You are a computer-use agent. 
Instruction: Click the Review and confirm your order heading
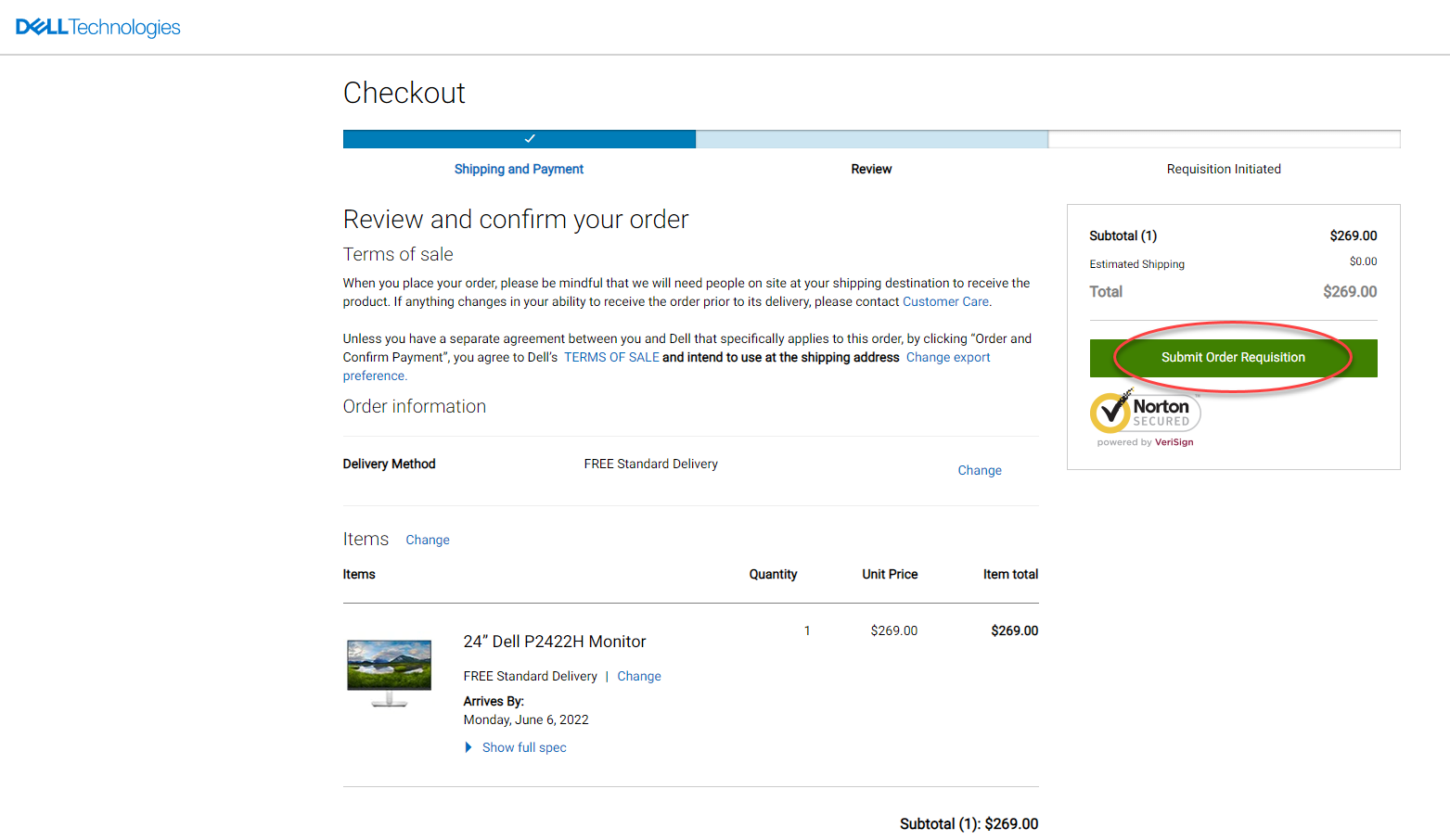point(516,220)
